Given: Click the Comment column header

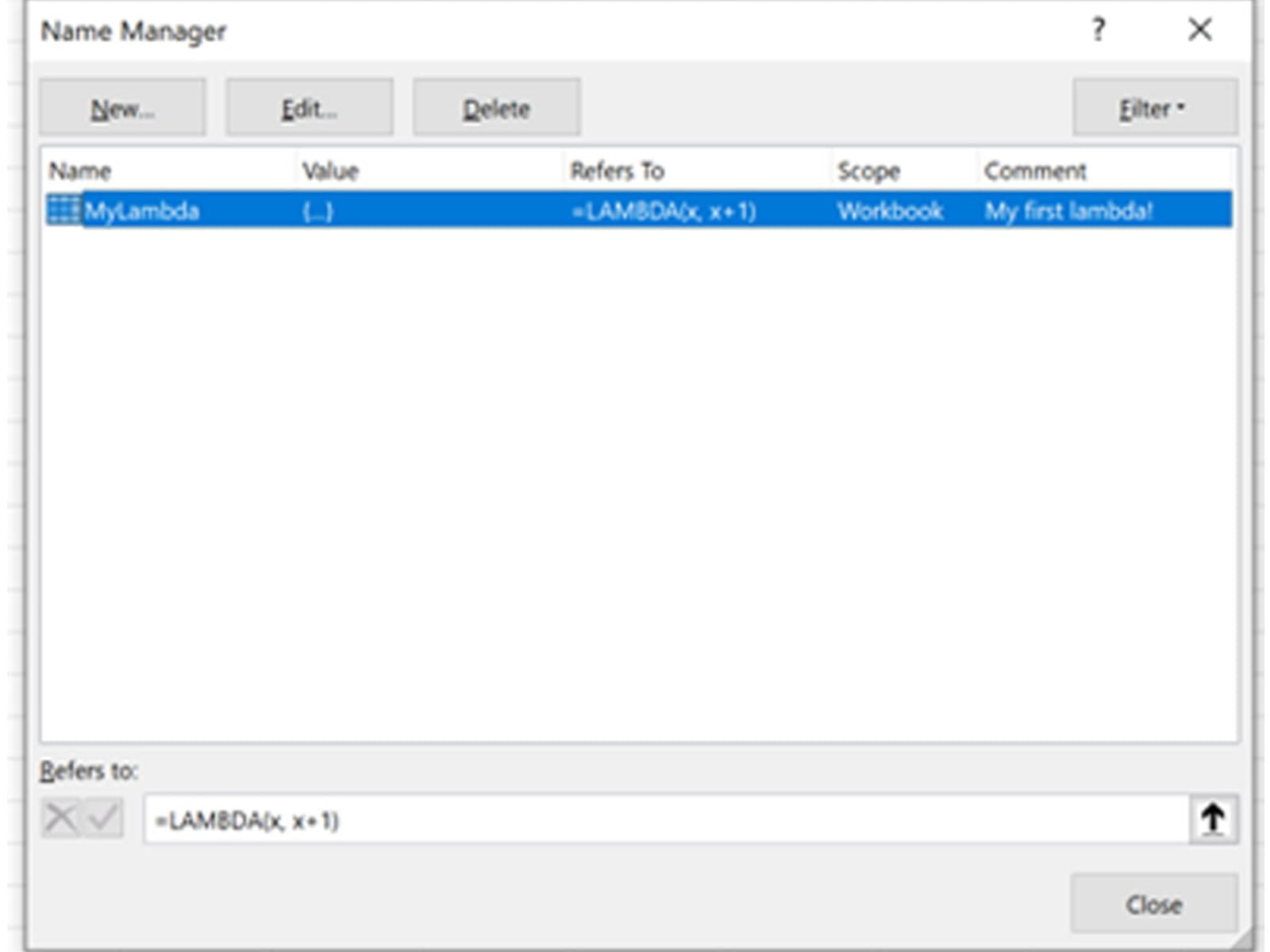Looking at the screenshot, I should point(1035,171).
